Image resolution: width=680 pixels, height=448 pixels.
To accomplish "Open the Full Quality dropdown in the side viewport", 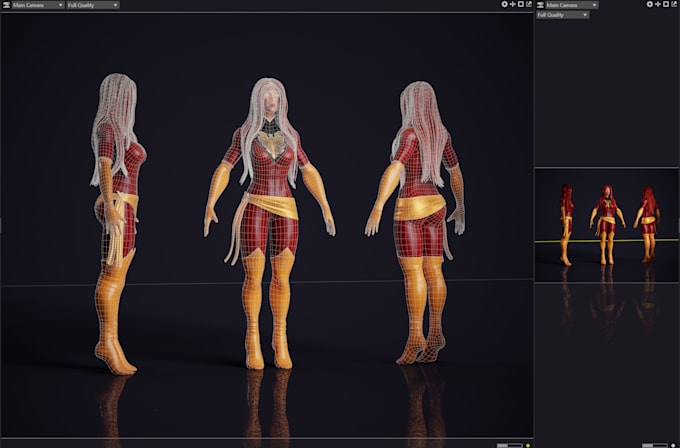I will pyautogui.click(x=562, y=15).
